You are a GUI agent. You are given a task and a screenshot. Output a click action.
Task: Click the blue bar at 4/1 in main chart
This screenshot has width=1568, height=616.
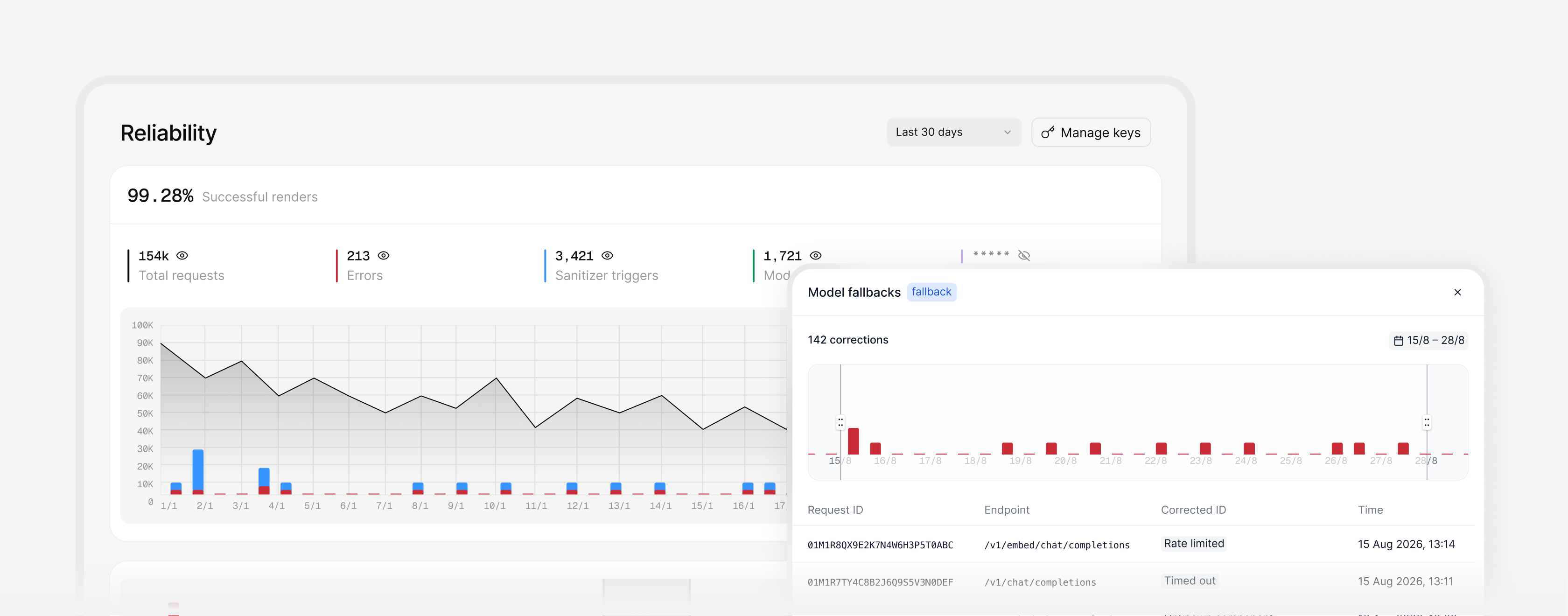point(264,477)
